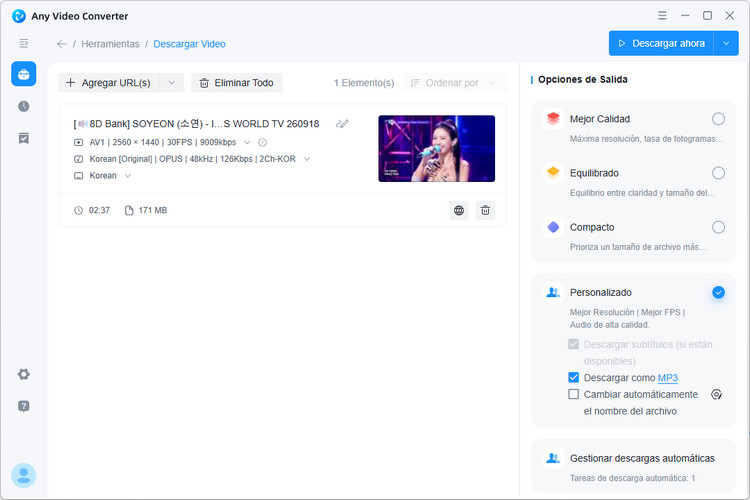Open the help question mark icon
Image resolution: width=750 pixels, height=500 pixels.
pos(23,406)
